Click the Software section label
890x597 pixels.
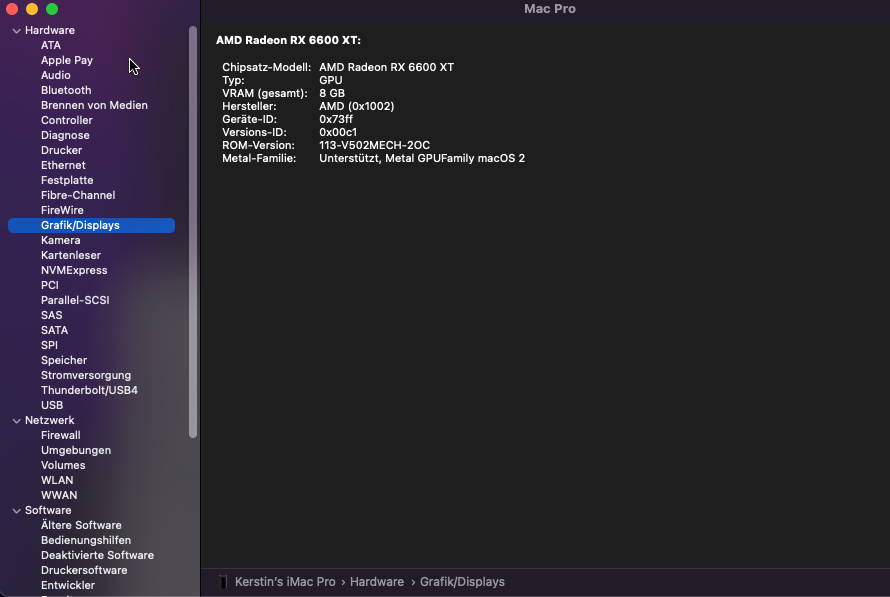click(48, 511)
